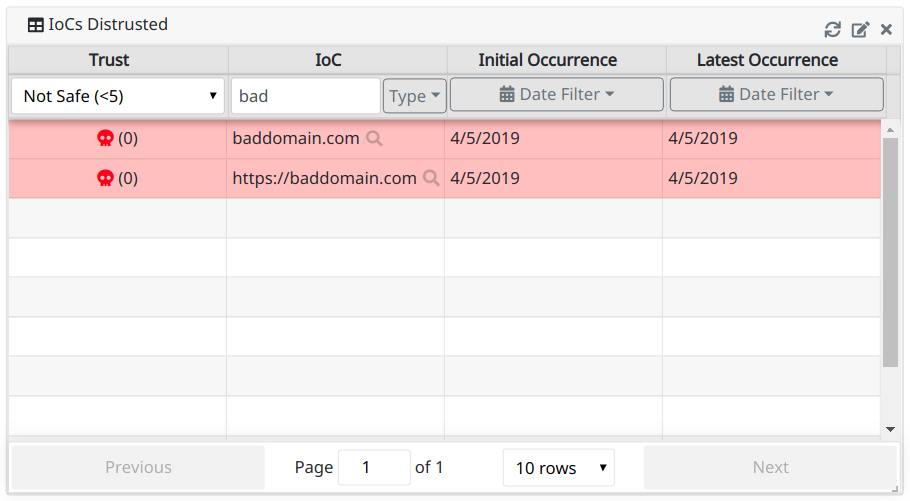Screen dimensions: 910x501
Task: Click the Next page button
Action: (x=770, y=468)
